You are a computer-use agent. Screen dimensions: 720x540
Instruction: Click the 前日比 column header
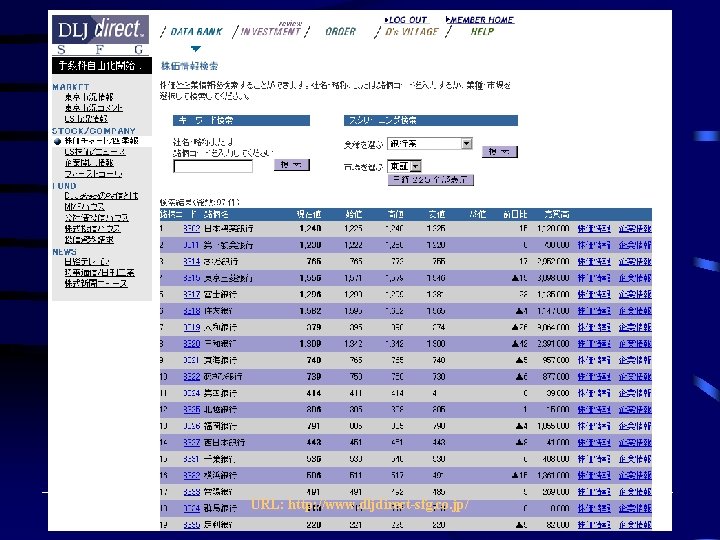click(515, 214)
